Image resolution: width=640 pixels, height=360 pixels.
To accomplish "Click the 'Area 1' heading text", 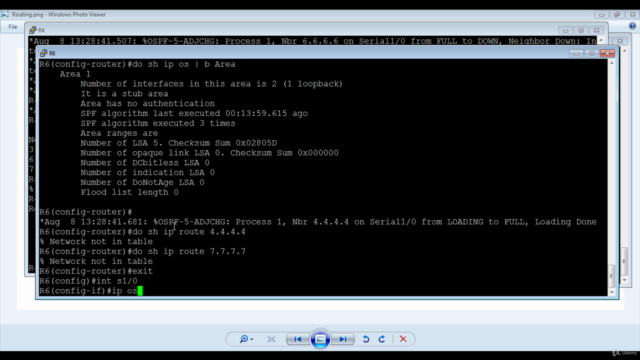I will (75, 74).
